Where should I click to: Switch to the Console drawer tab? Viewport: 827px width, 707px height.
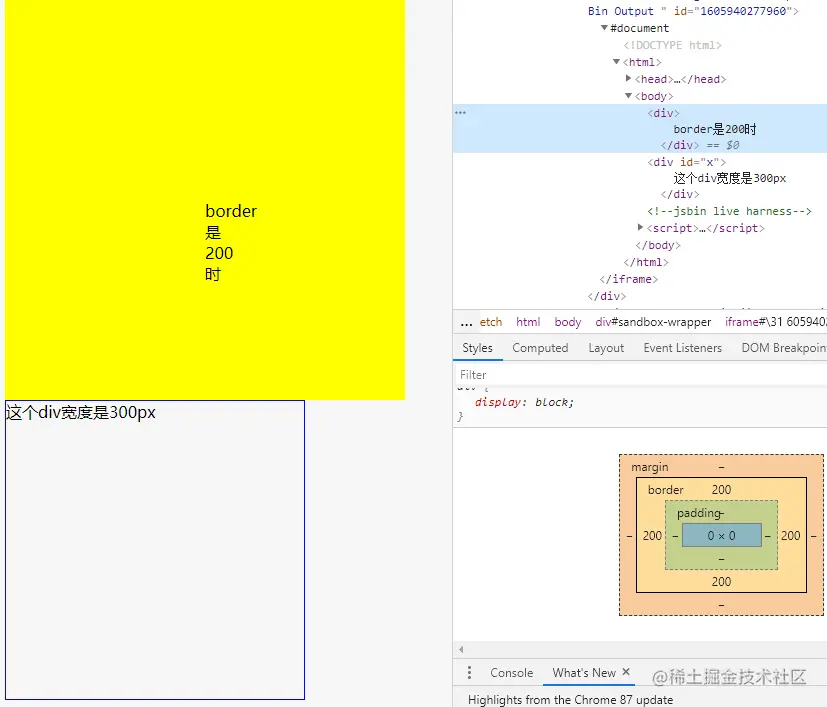(512, 673)
